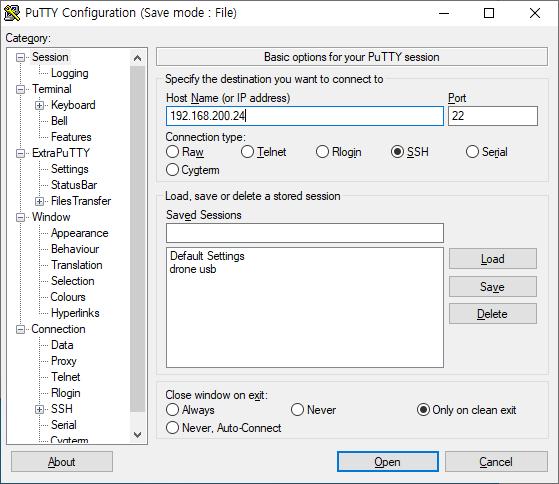Click the Load button

(x=493, y=259)
